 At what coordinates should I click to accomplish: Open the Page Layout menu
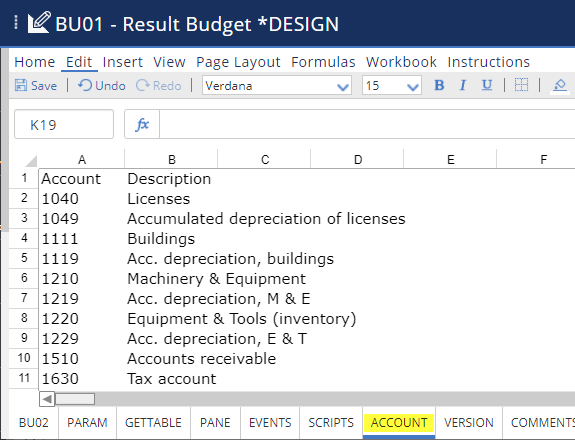tap(238, 62)
